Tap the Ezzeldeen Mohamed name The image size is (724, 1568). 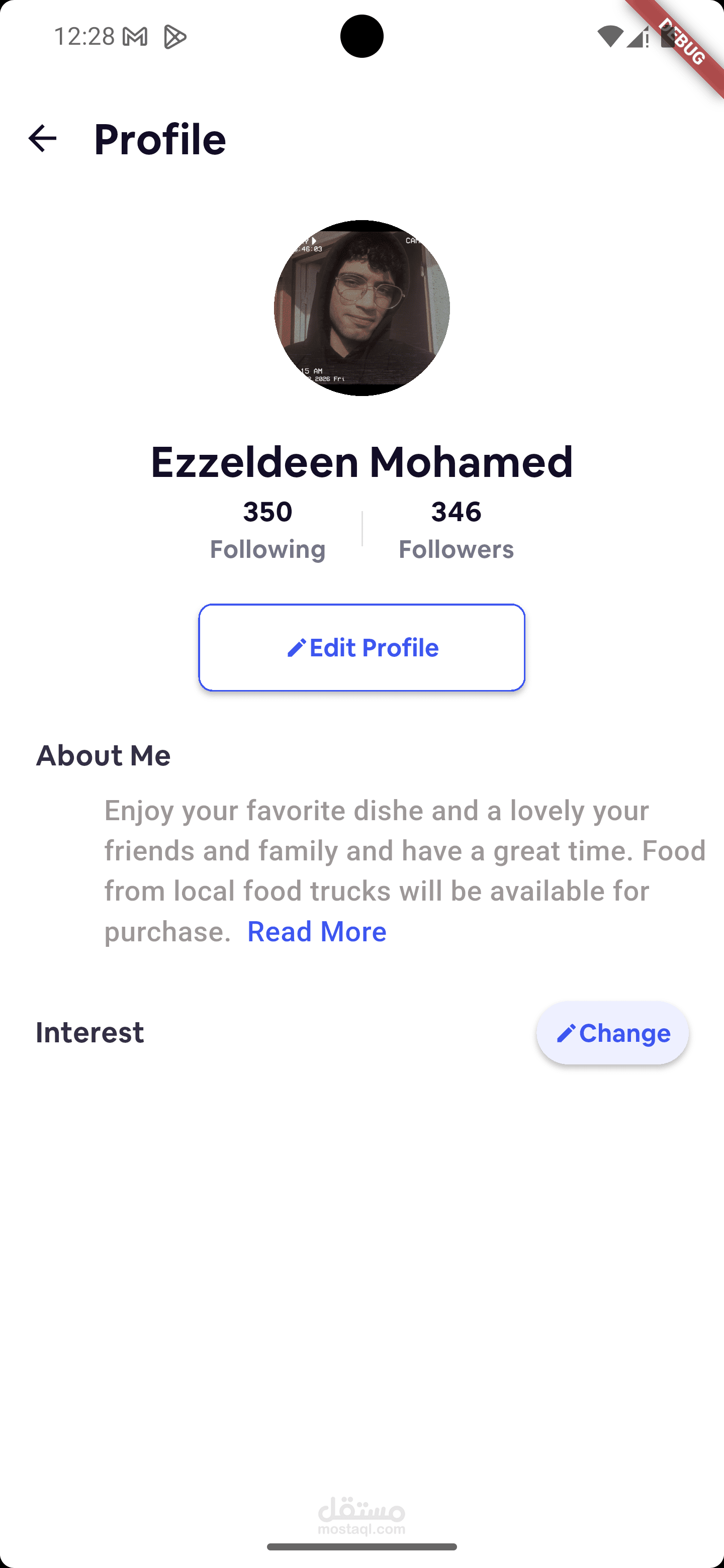coord(361,461)
